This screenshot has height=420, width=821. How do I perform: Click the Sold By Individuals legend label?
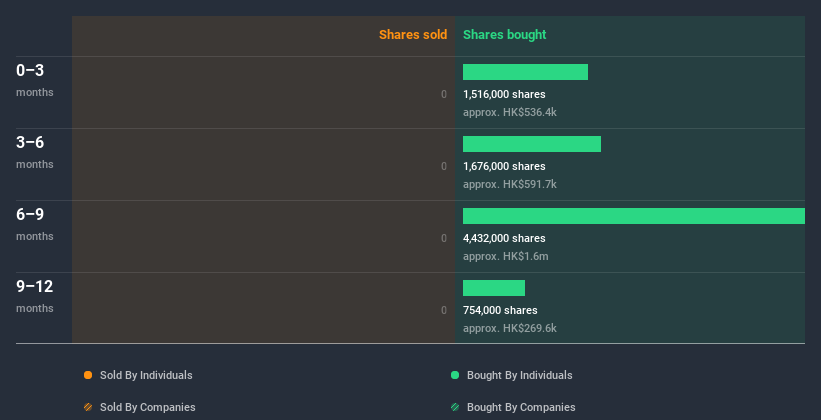tap(146, 375)
